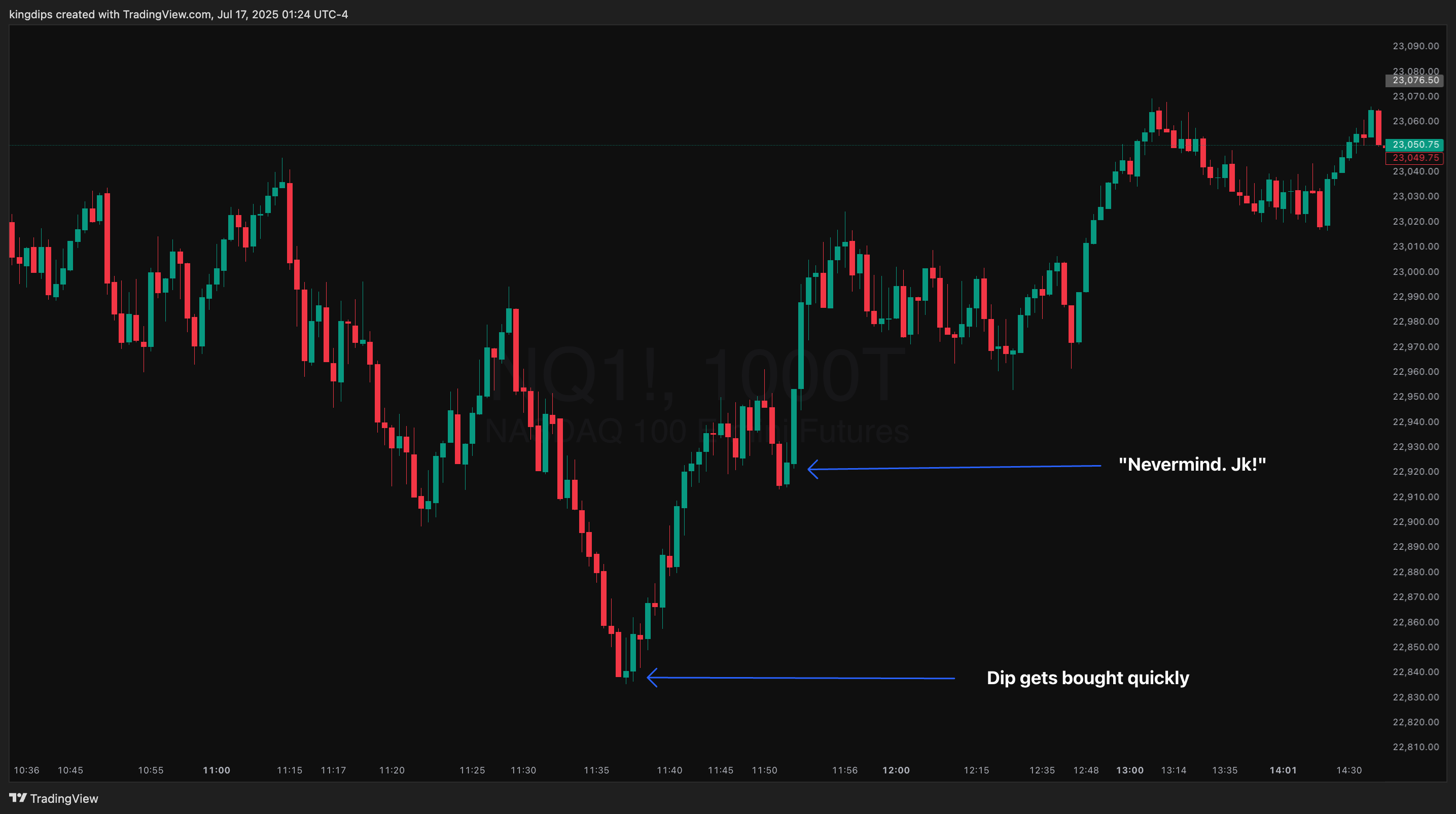Click the 22,890.00 price axis label
The image size is (1456, 814).
tap(1415, 547)
